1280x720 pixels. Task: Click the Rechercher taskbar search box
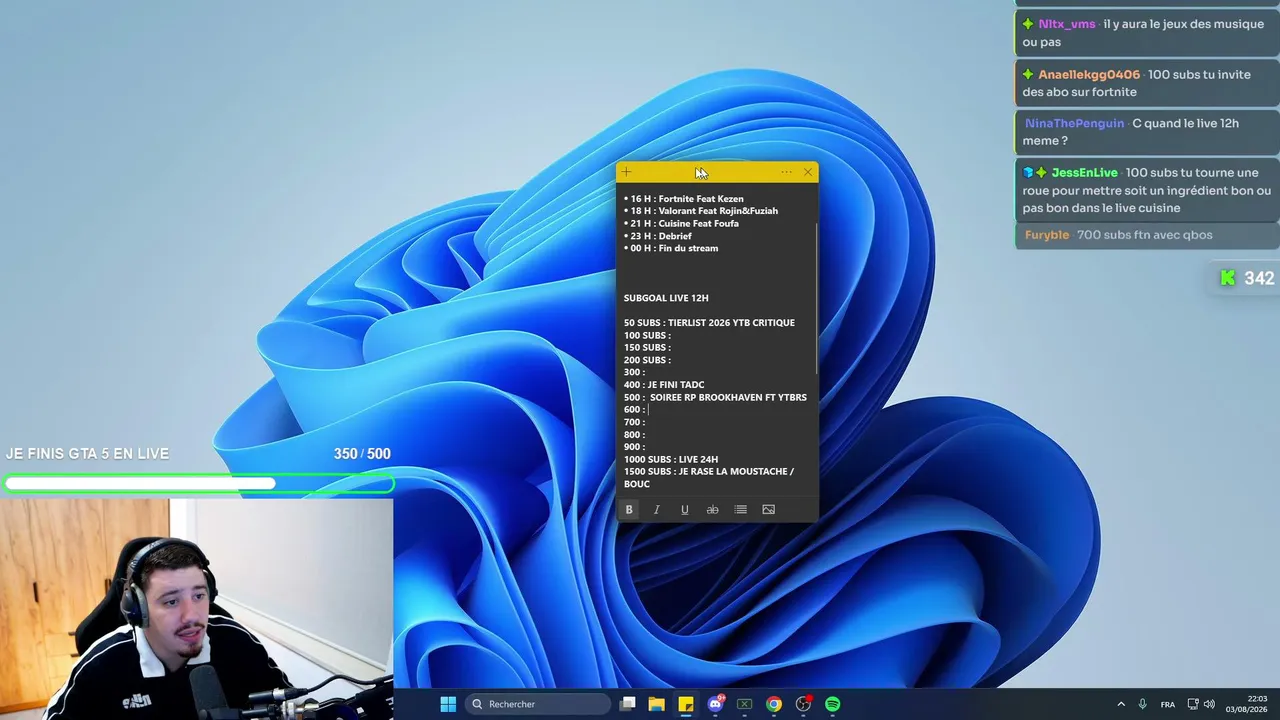pos(539,704)
